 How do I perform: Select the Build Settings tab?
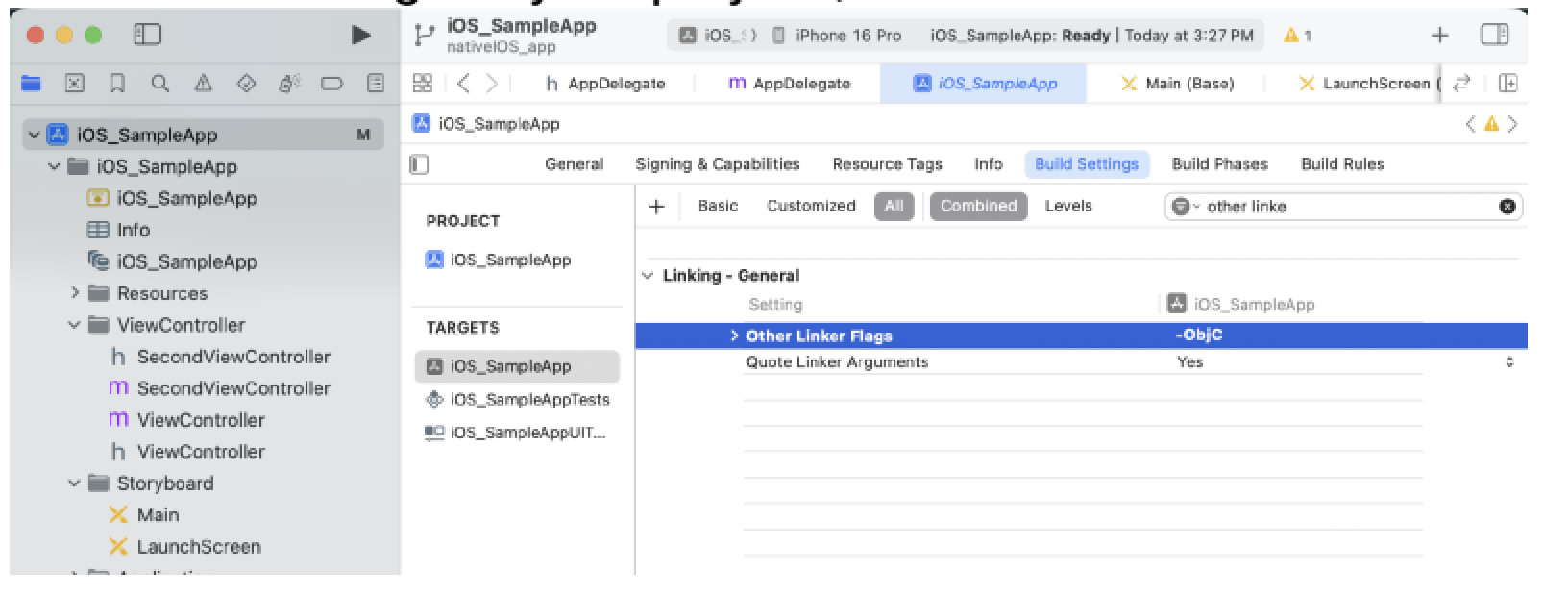1087,164
